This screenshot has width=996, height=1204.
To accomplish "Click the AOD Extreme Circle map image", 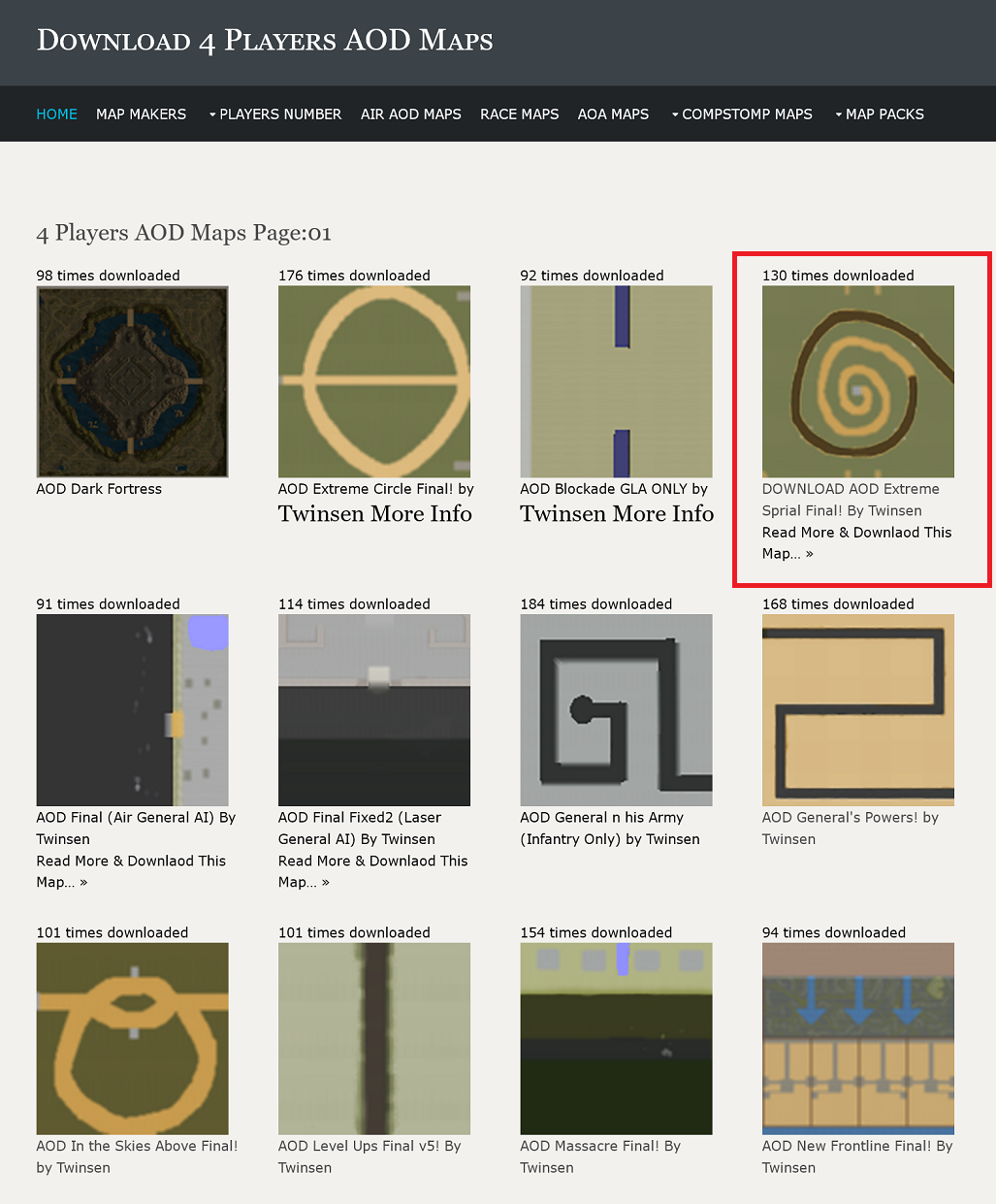I will click(x=373, y=381).
